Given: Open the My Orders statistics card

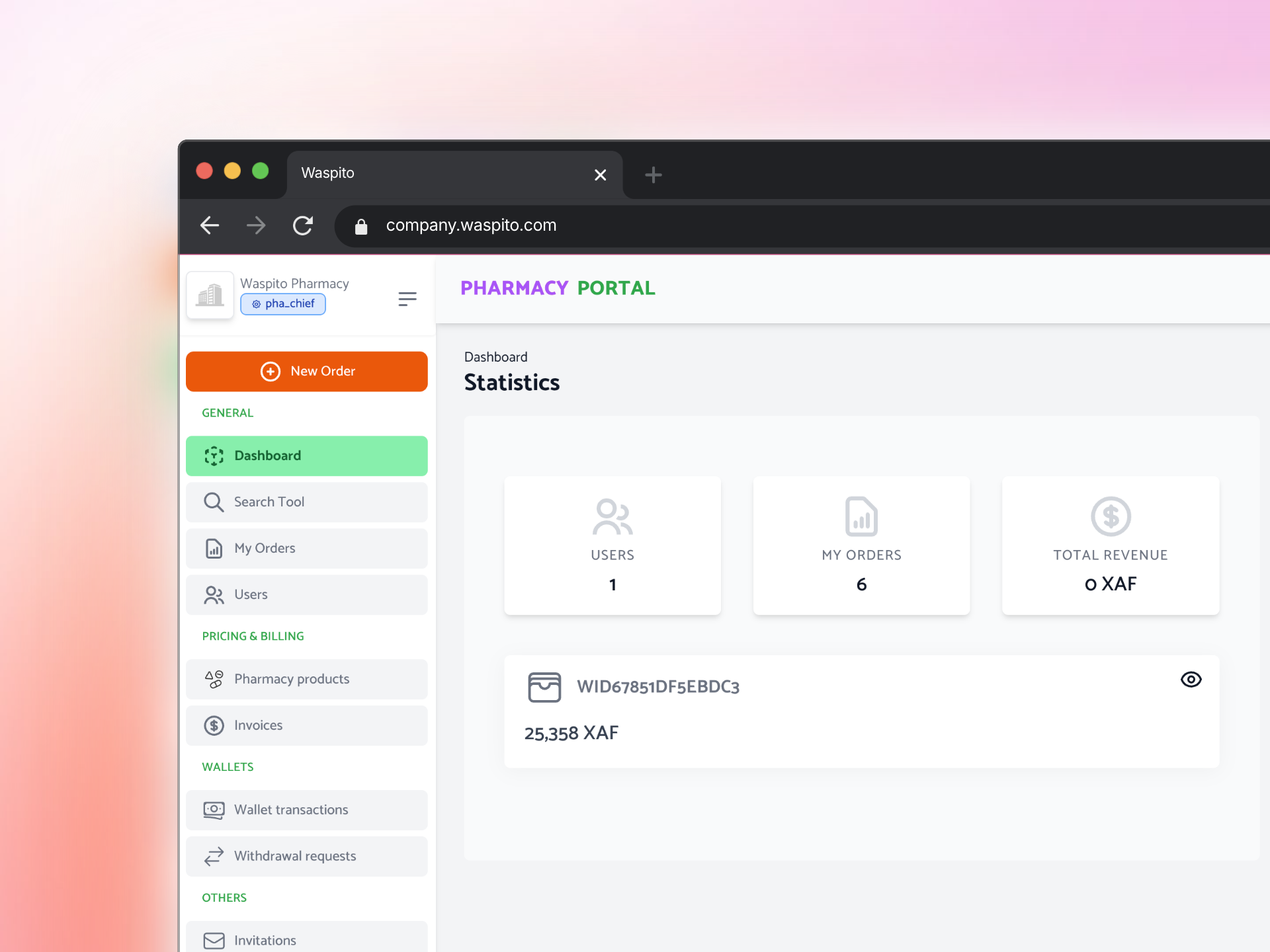Looking at the screenshot, I should pos(861,546).
